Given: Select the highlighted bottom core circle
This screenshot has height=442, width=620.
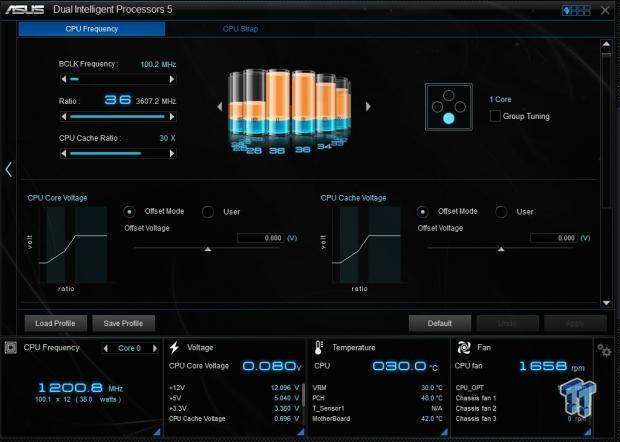Looking at the screenshot, I should click(448, 118).
